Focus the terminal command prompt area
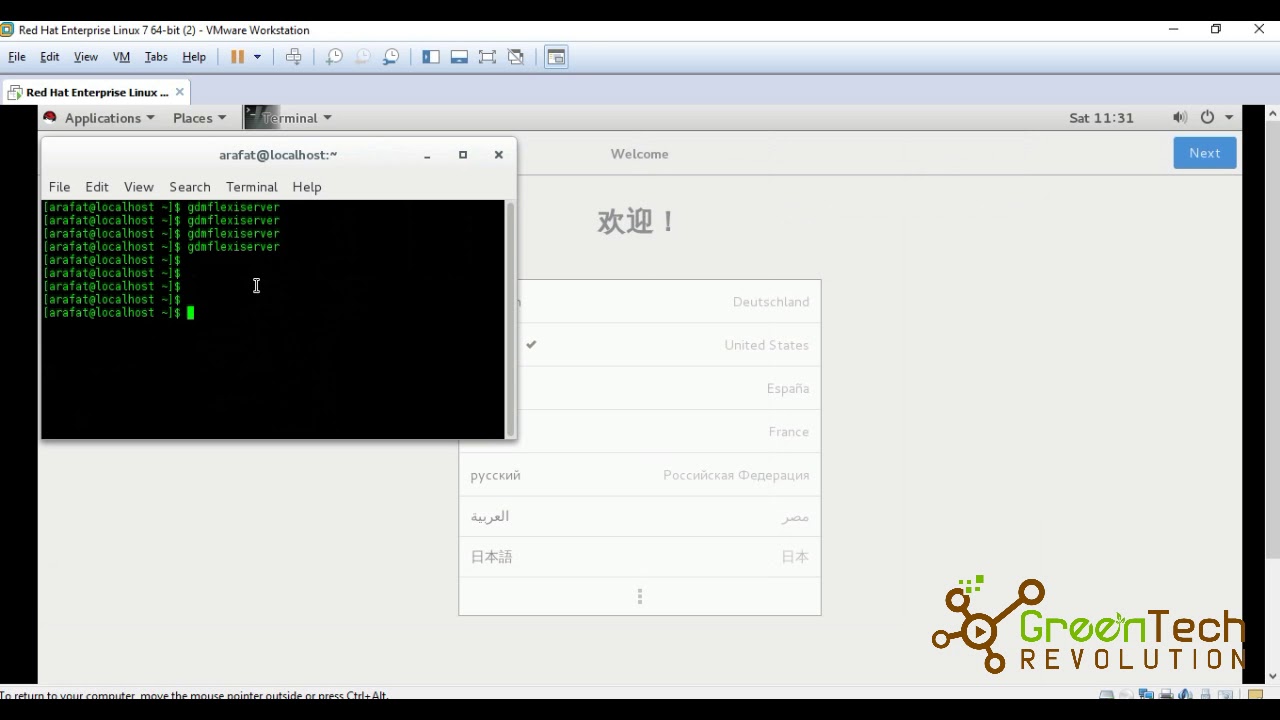The width and height of the screenshot is (1280, 720). 273,319
